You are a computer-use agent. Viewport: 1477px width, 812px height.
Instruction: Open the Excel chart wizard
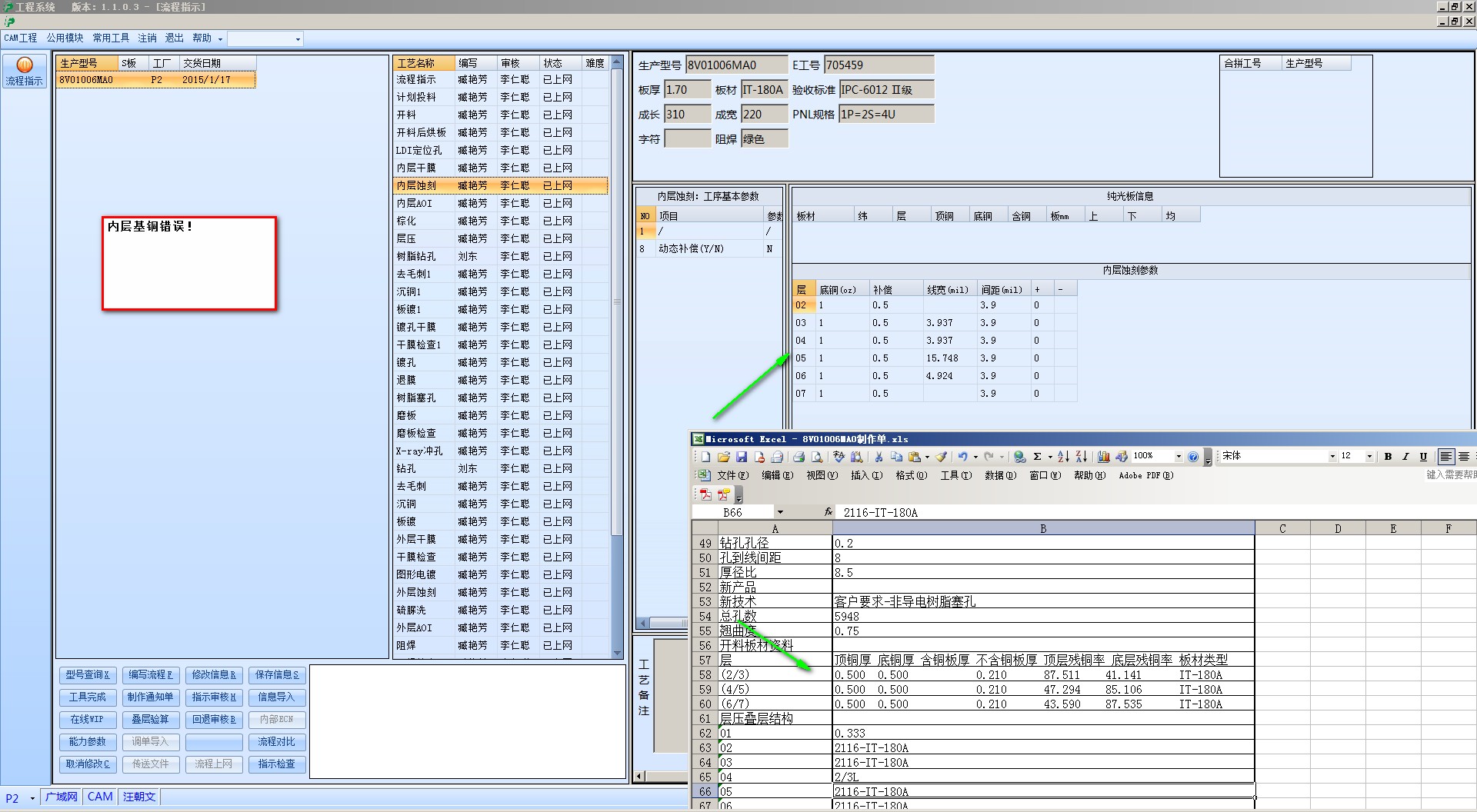1104,457
